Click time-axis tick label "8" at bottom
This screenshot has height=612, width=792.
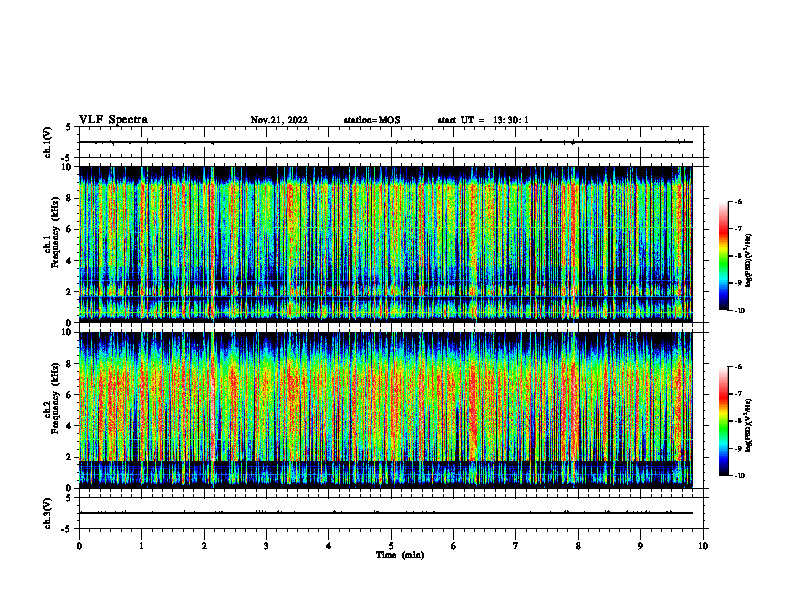578,546
